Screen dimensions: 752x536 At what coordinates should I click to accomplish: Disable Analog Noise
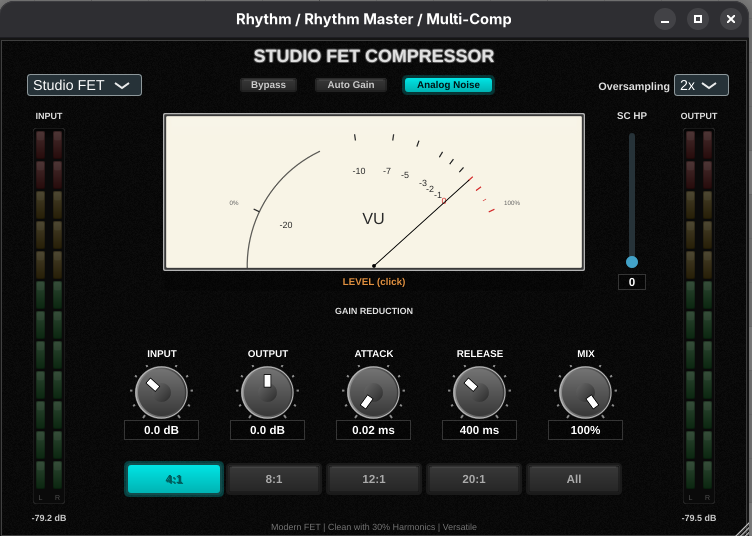[448, 85]
